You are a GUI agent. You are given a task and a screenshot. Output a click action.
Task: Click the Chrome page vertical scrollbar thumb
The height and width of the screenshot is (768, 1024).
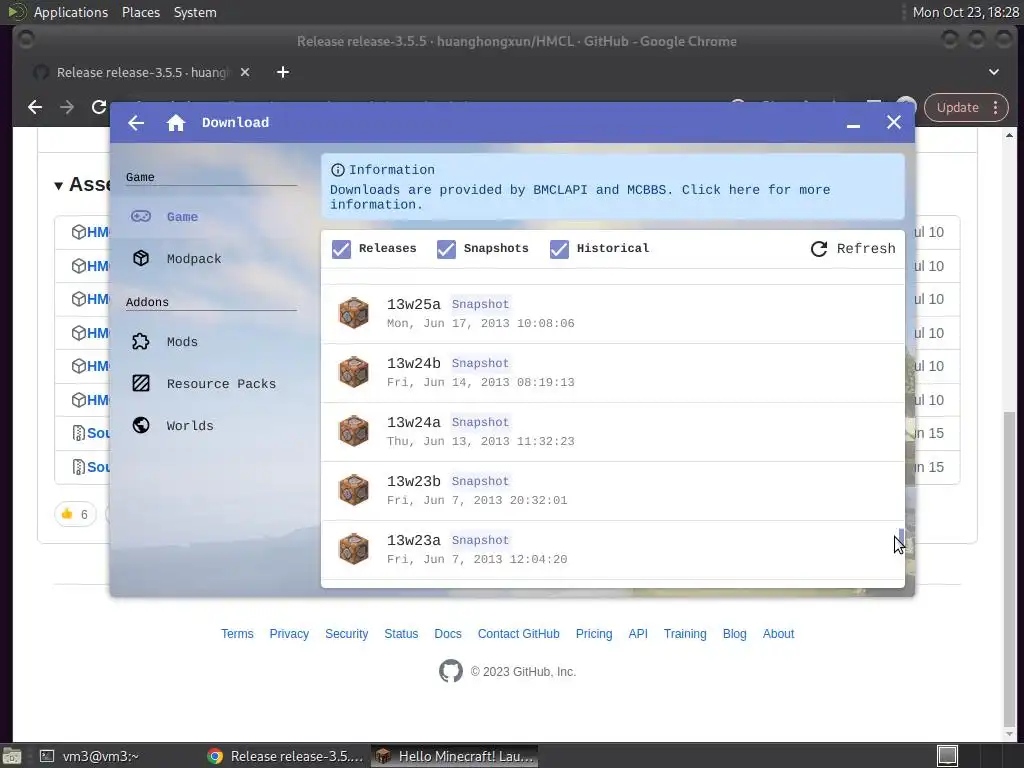pyautogui.click(x=1010, y=568)
